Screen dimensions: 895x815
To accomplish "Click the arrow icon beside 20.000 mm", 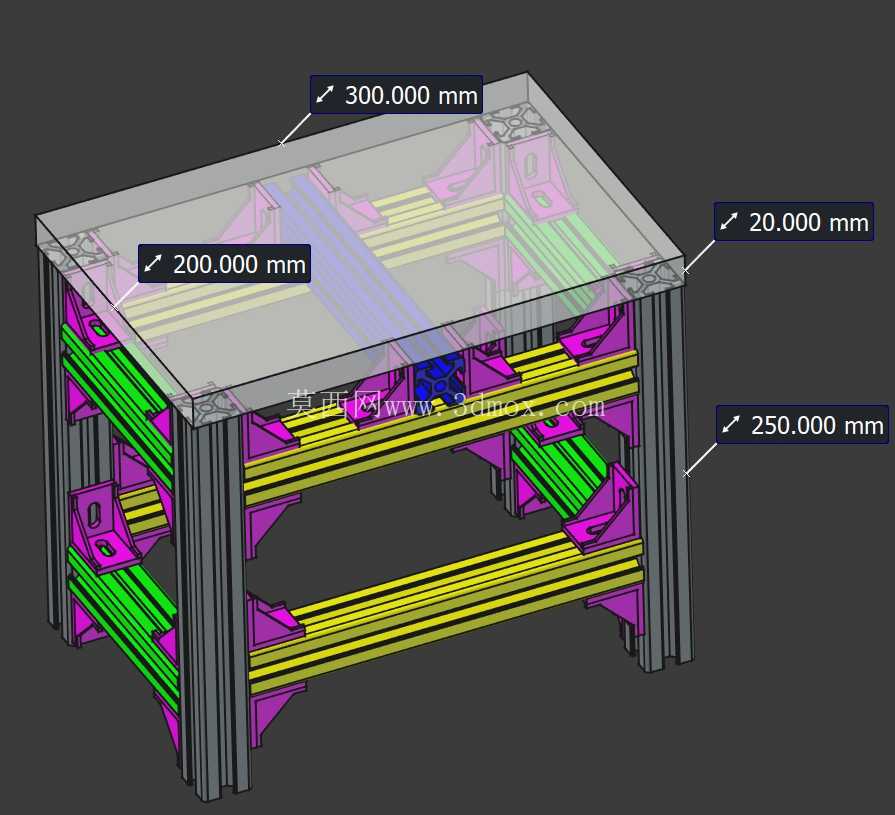I will pyautogui.click(x=729, y=221).
